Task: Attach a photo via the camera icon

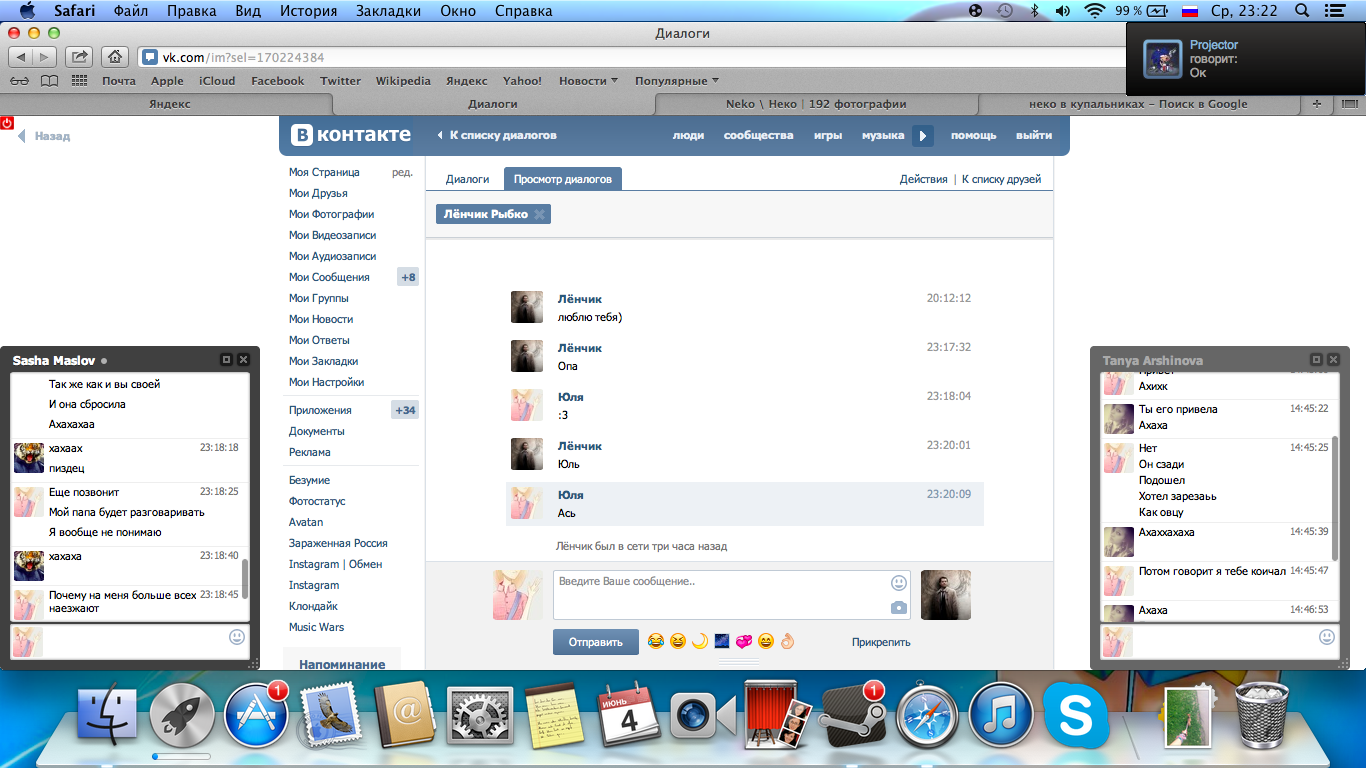Action: pos(899,607)
